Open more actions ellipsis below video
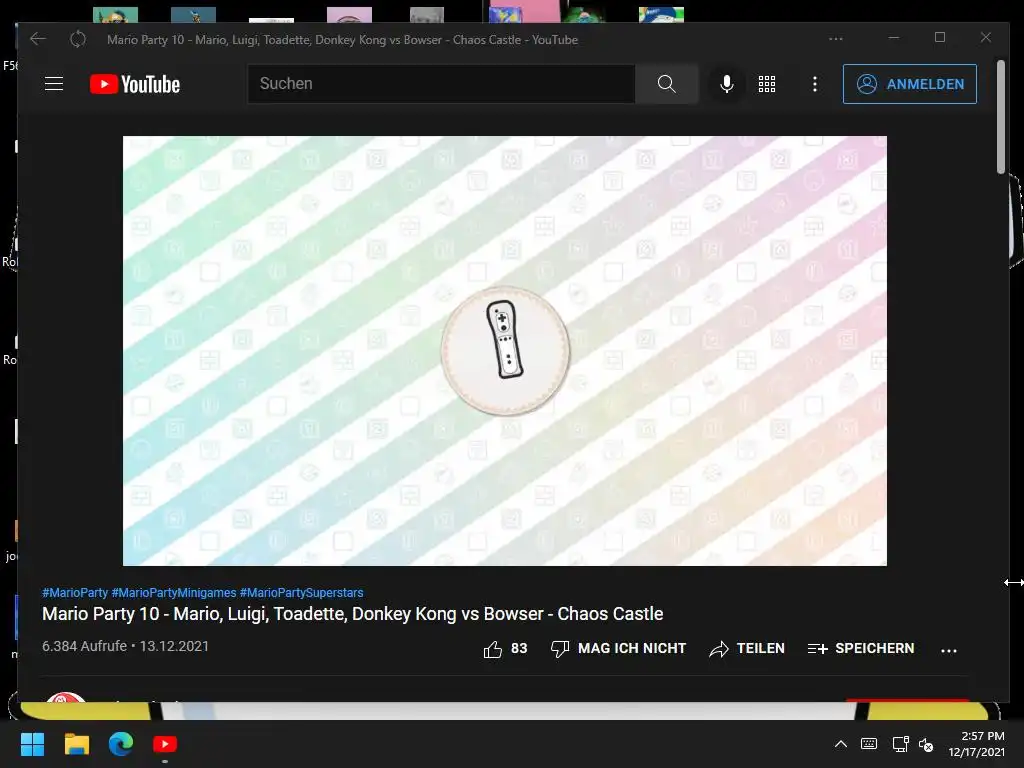The width and height of the screenshot is (1024, 768). 949,650
